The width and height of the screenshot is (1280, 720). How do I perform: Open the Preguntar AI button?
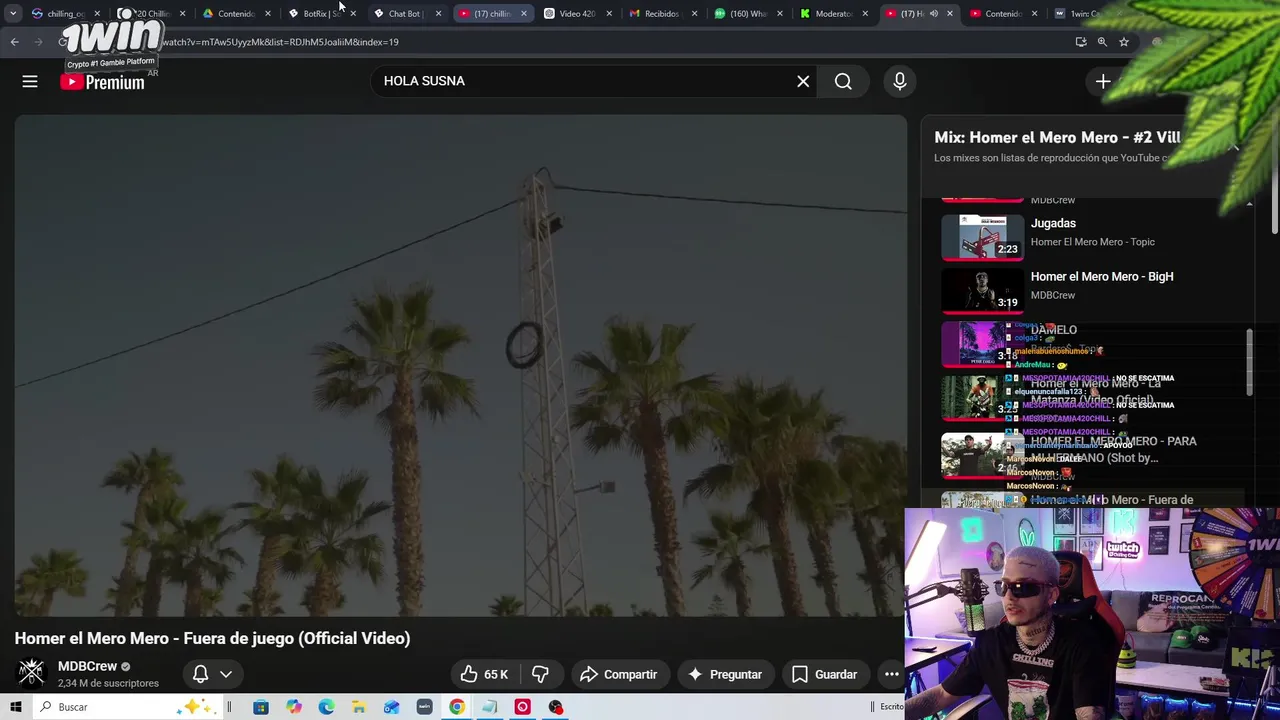(726, 674)
